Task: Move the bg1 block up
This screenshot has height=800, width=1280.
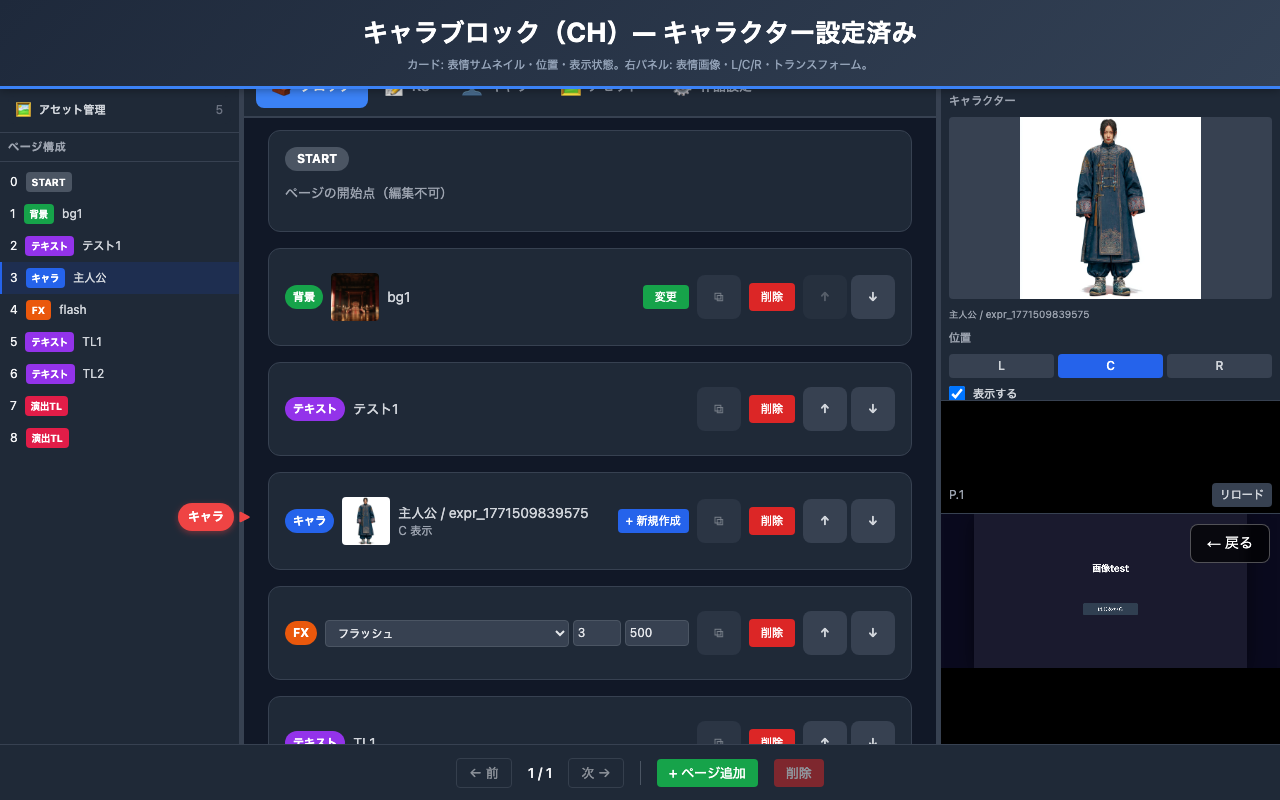Action: coord(825,297)
